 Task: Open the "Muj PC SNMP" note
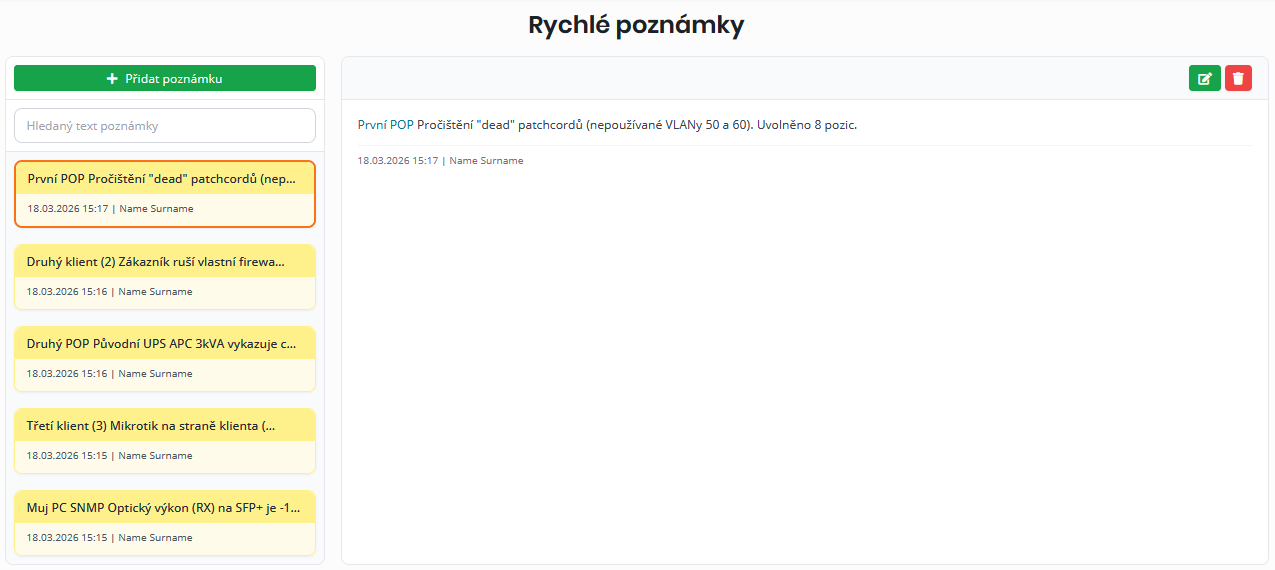(165, 508)
